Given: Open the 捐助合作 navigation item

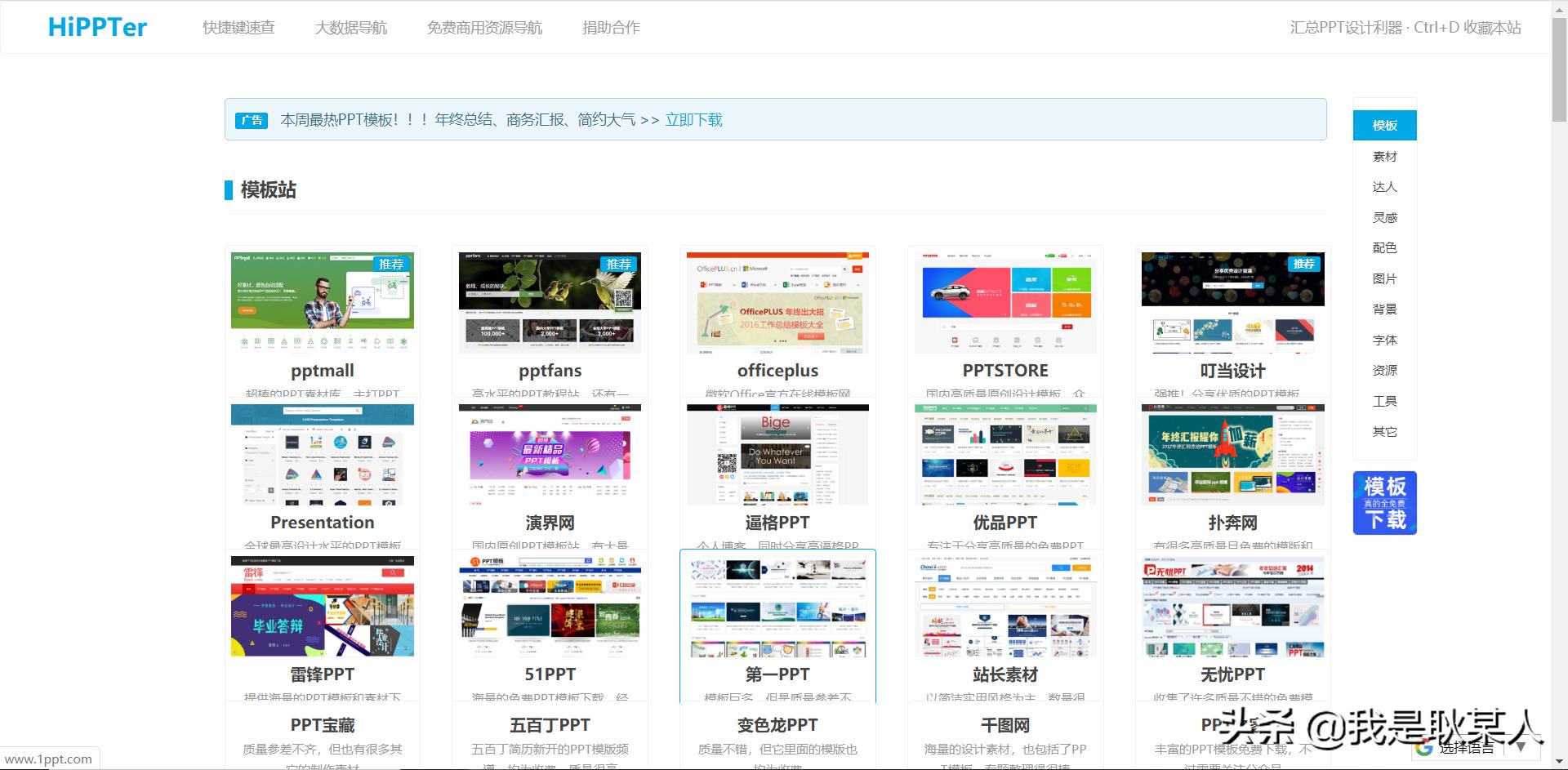Looking at the screenshot, I should [x=611, y=28].
